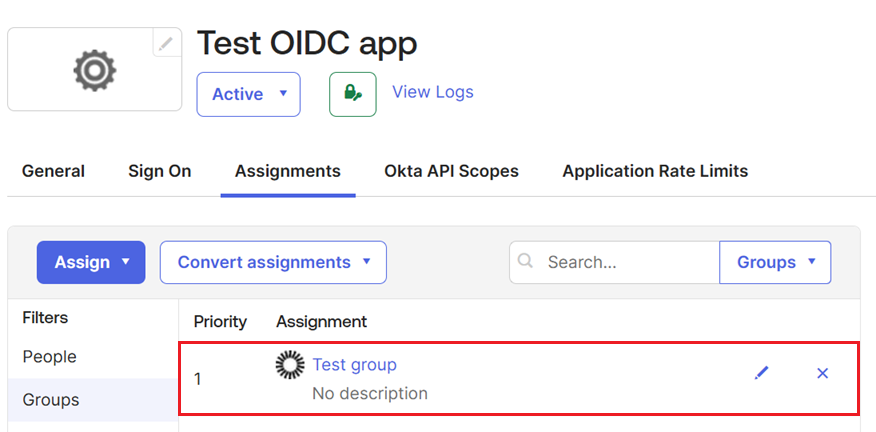Select the Groups filter in sidebar
The height and width of the screenshot is (432, 876).
click(51, 400)
